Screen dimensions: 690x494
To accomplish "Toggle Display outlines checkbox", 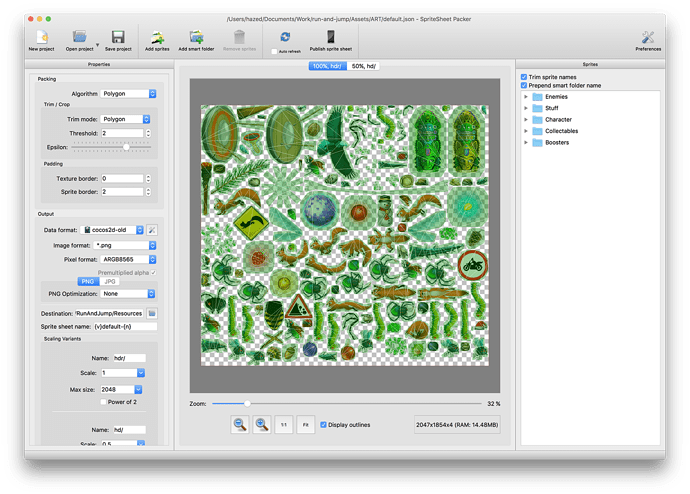I will 323,425.
